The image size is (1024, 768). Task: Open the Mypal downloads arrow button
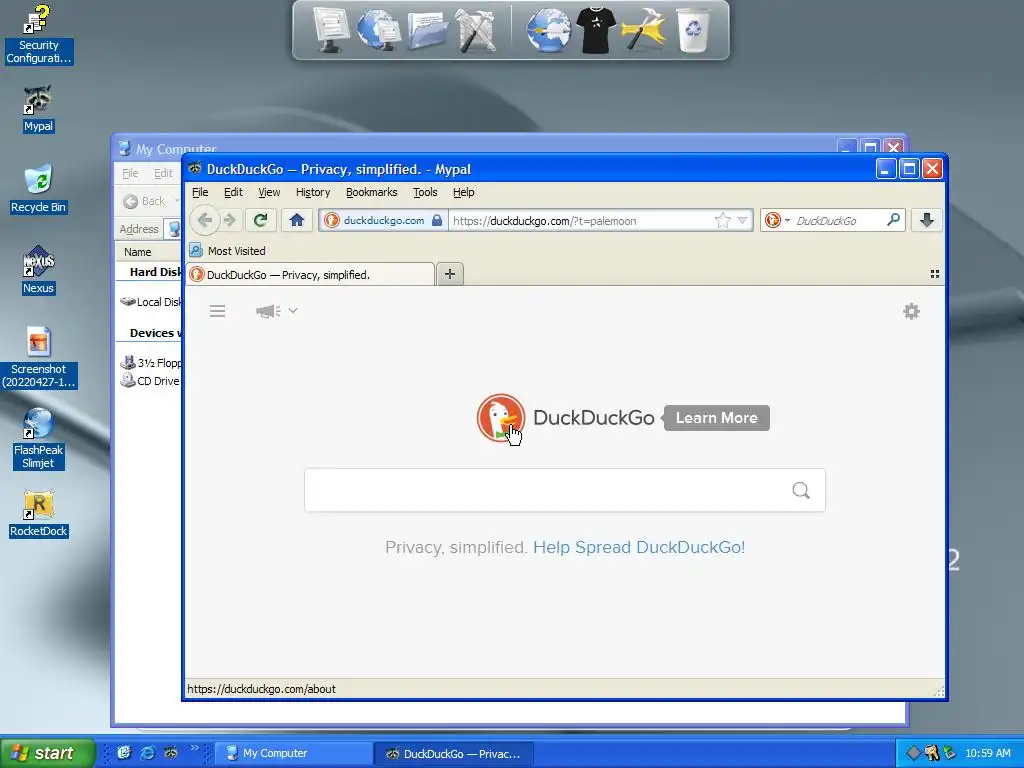point(927,220)
